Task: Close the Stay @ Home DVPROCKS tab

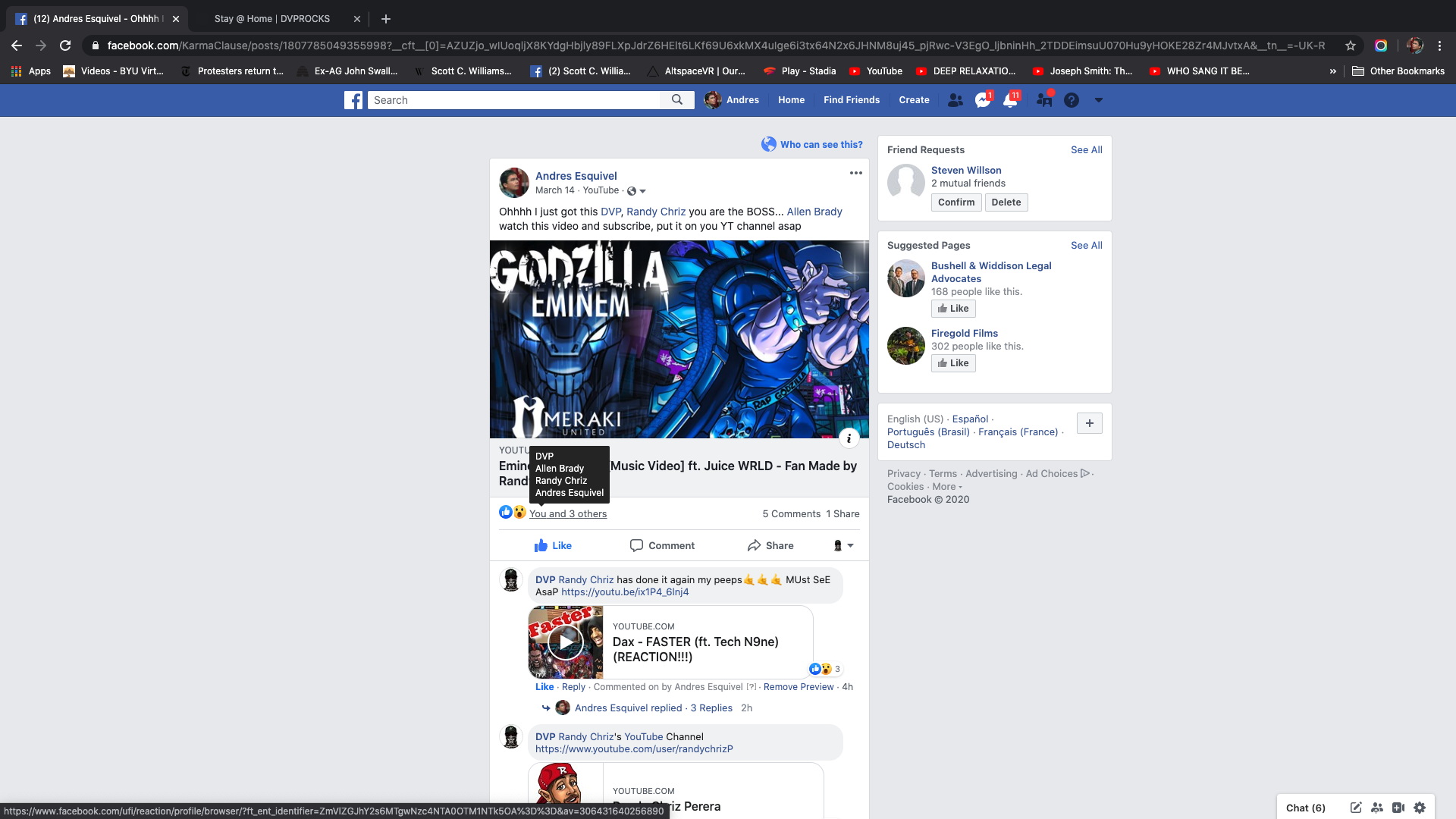Action: [x=357, y=19]
